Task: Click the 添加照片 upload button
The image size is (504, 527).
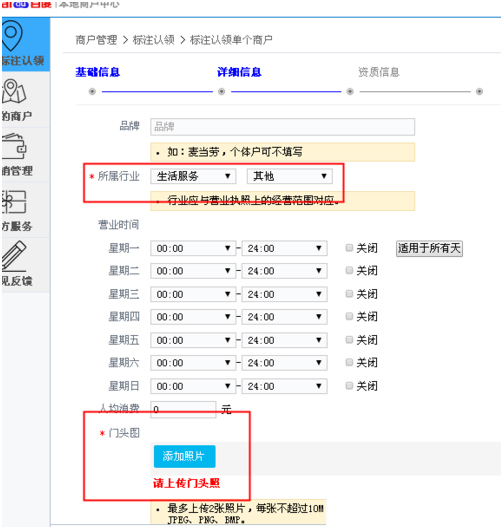Action: 184,456
